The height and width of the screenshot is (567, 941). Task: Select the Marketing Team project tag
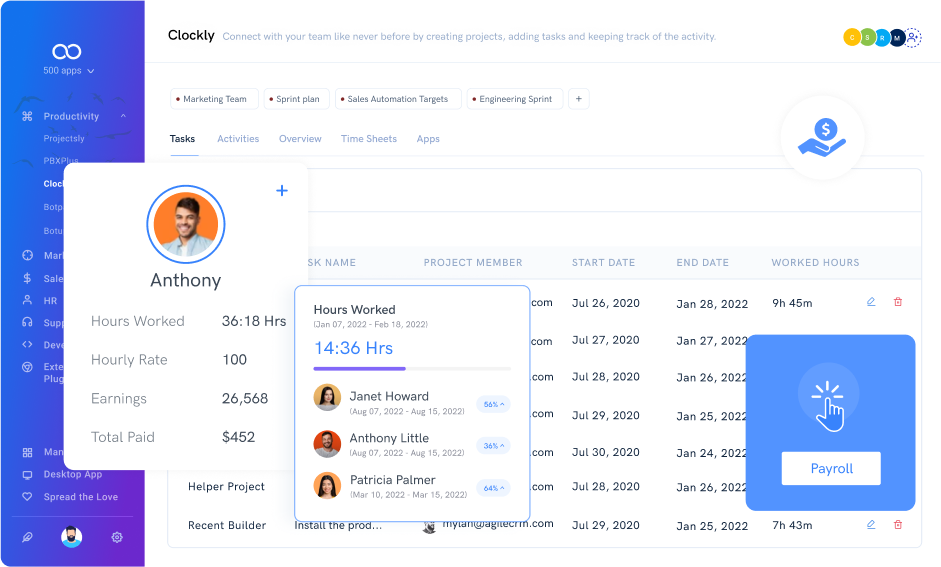tap(214, 99)
